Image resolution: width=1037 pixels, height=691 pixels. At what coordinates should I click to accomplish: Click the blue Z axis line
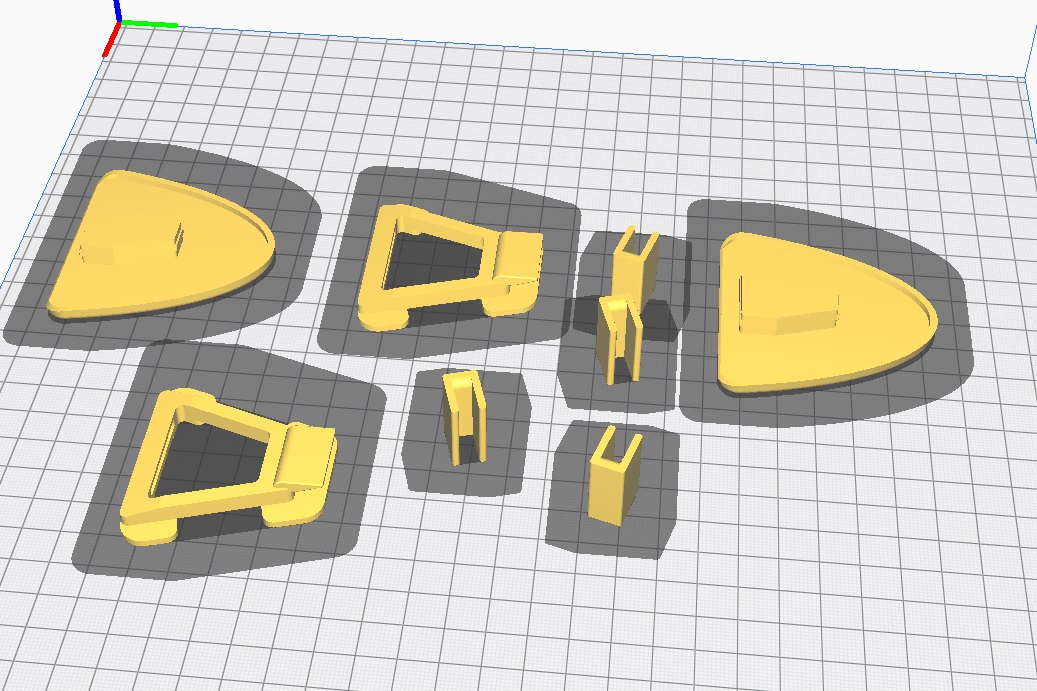pos(118,10)
